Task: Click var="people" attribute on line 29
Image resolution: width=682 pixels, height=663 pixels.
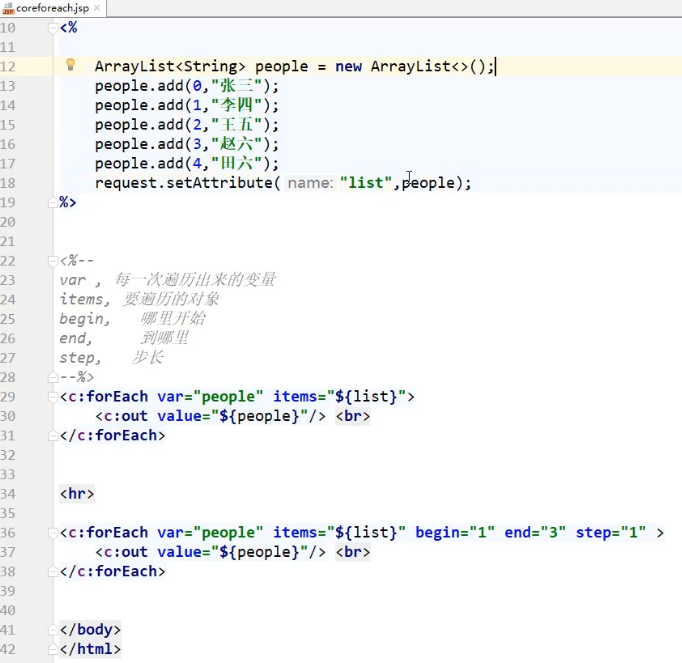Action: pyautogui.click(x=210, y=397)
